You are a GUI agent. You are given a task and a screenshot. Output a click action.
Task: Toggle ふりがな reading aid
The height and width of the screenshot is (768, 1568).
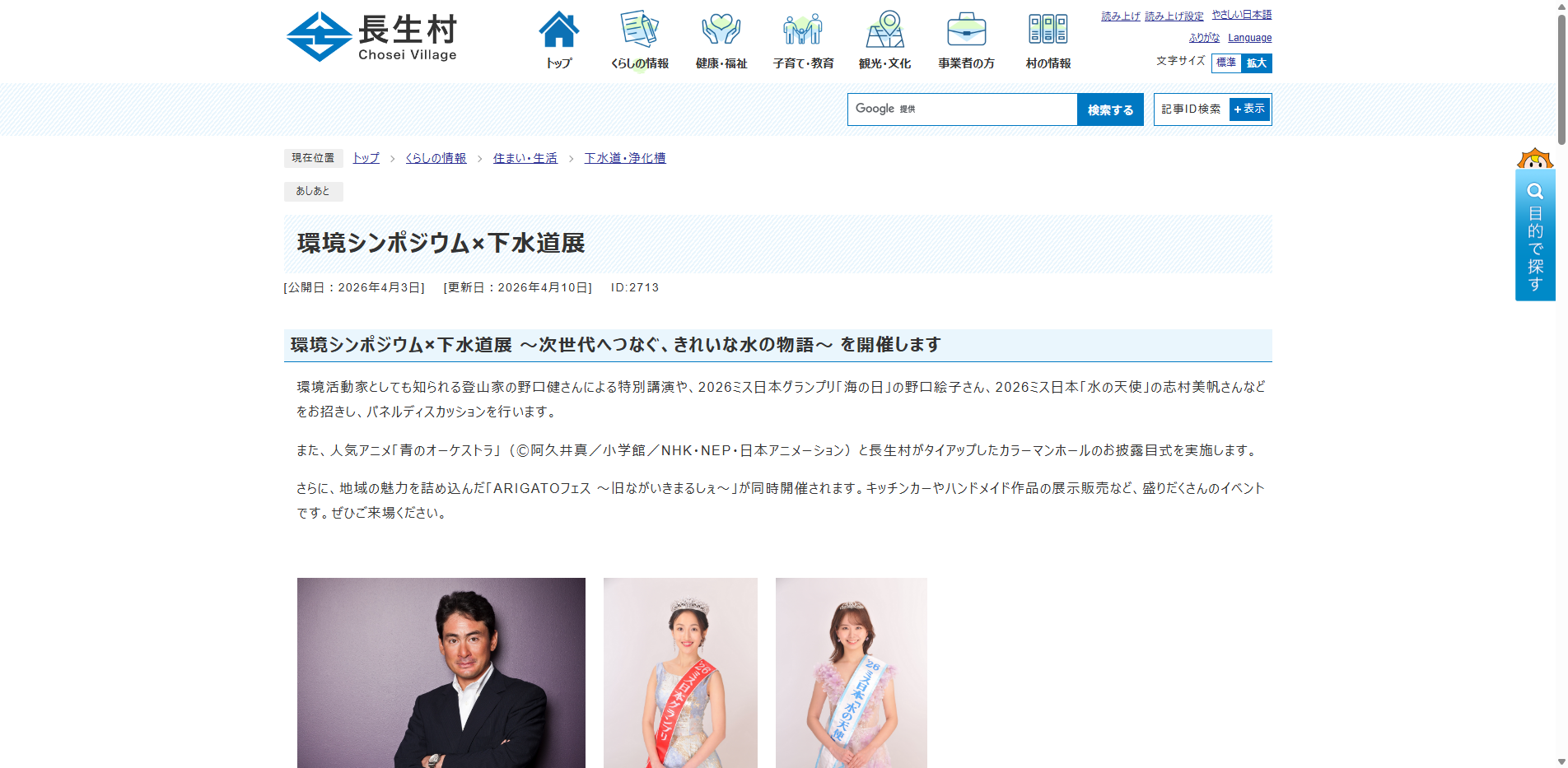coord(1204,38)
